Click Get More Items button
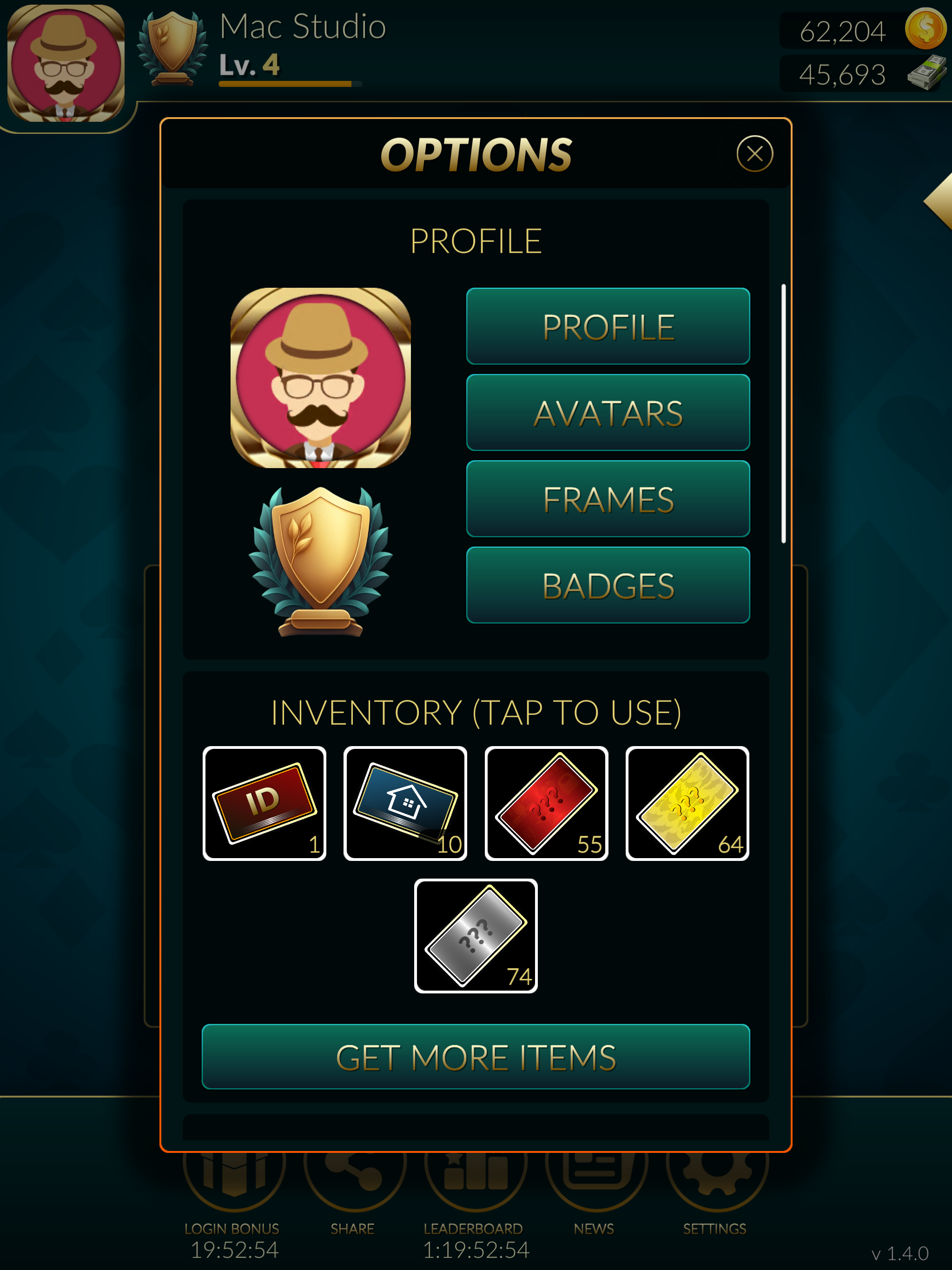952x1270 pixels. coord(476,1057)
